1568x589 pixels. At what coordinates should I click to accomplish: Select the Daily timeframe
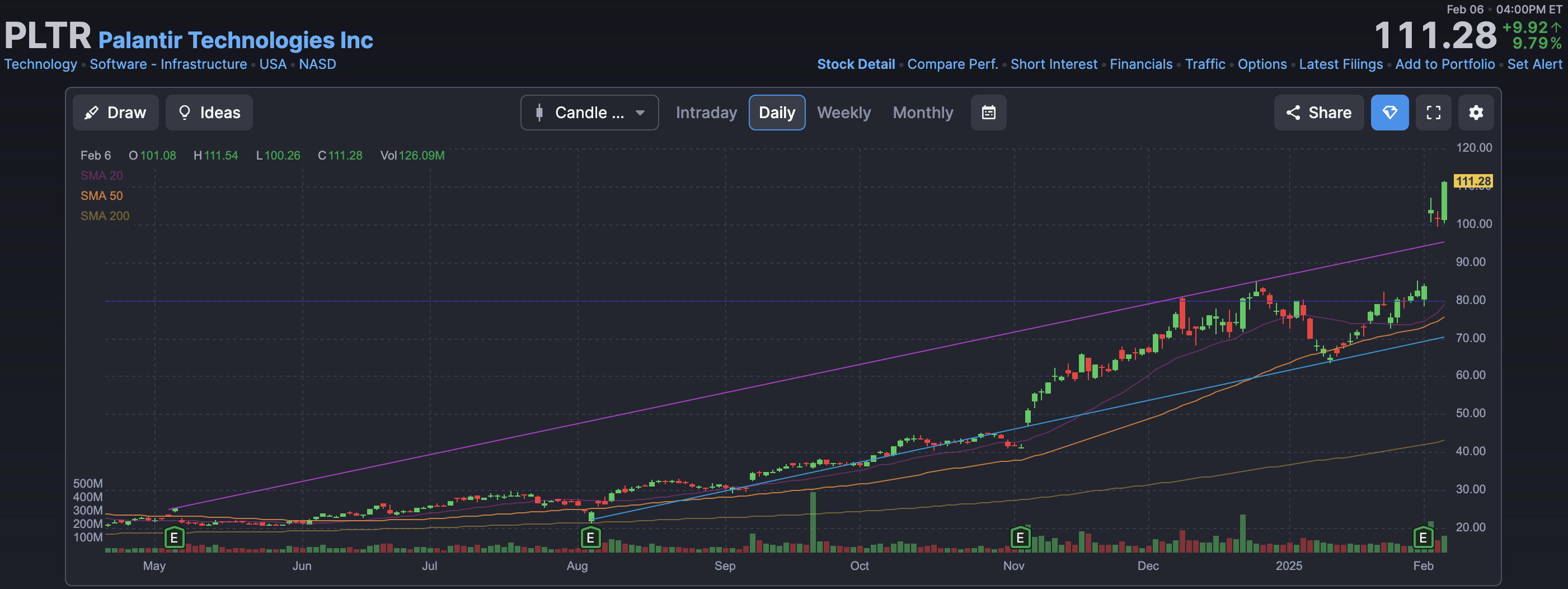click(x=777, y=113)
